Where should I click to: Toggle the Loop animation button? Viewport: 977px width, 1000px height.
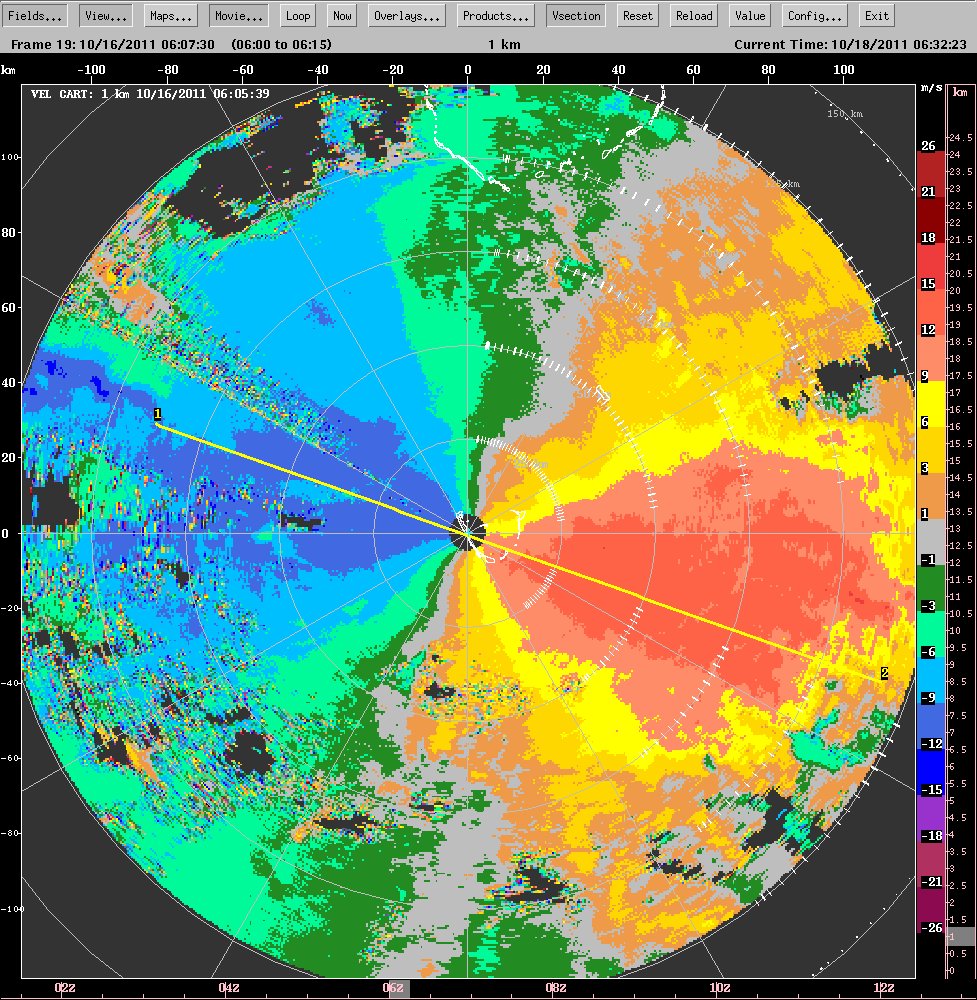pos(298,16)
